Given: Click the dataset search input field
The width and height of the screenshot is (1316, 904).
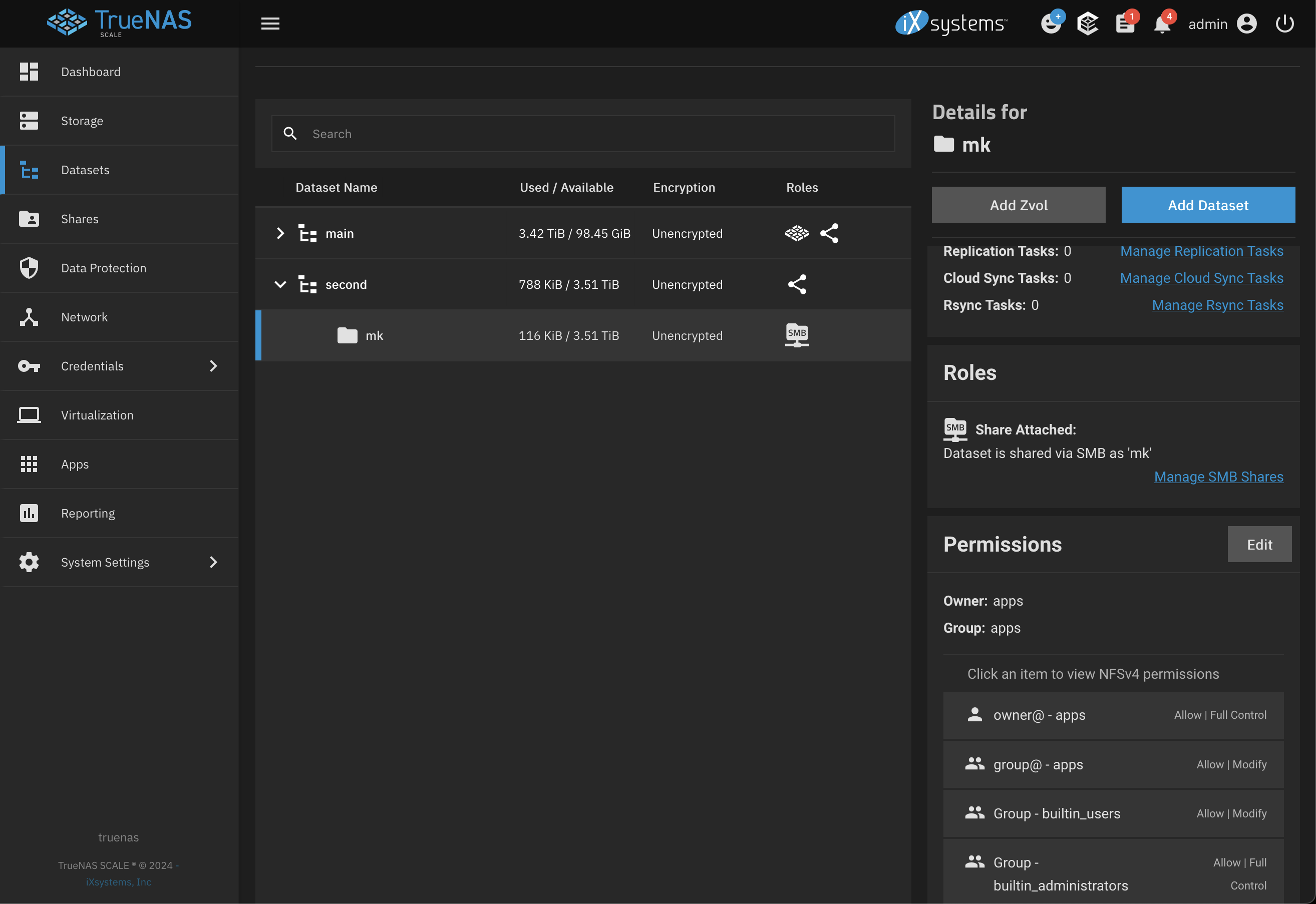Looking at the screenshot, I should tap(583, 133).
